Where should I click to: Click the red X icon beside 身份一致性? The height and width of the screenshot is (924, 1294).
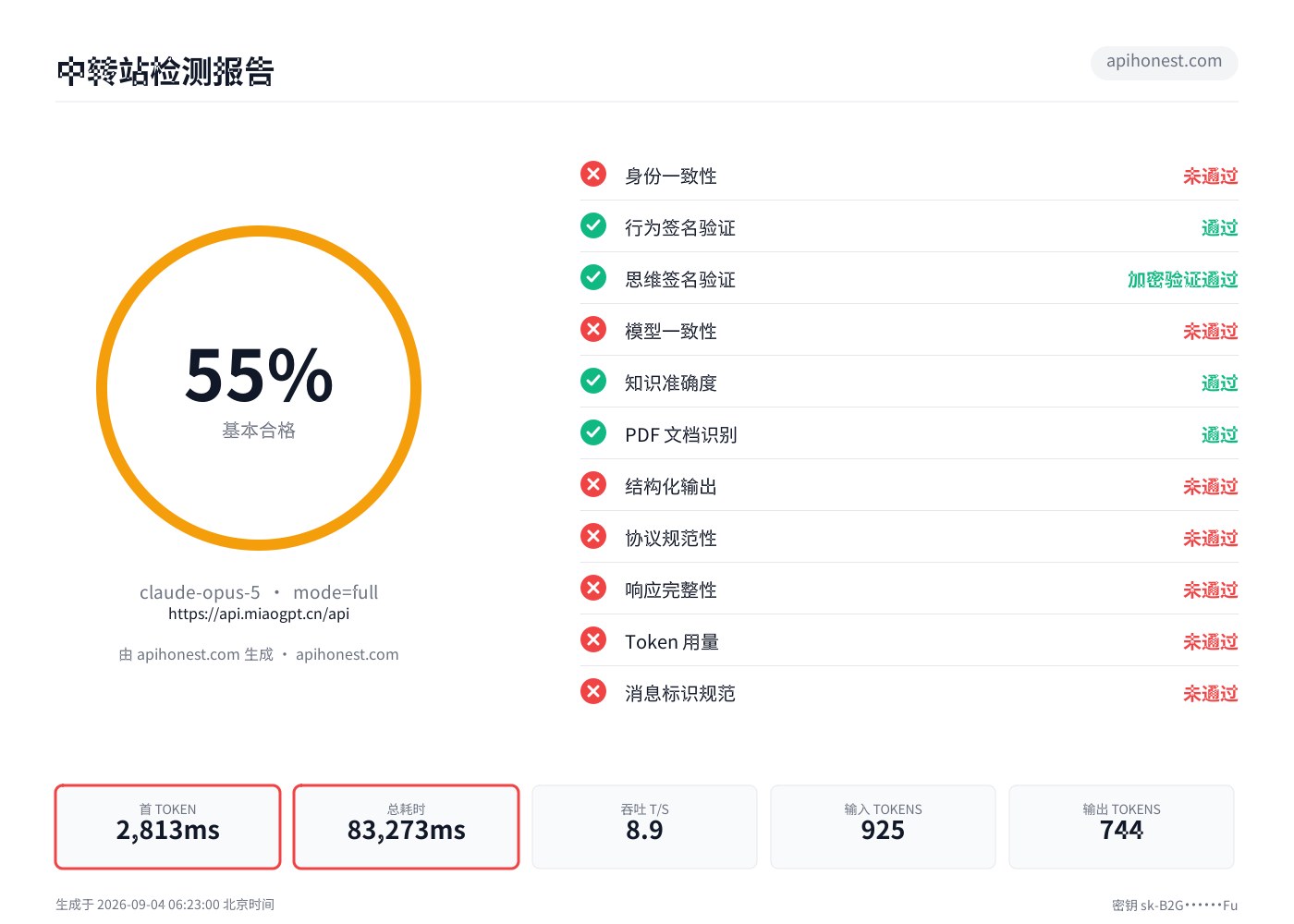(x=593, y=174)
